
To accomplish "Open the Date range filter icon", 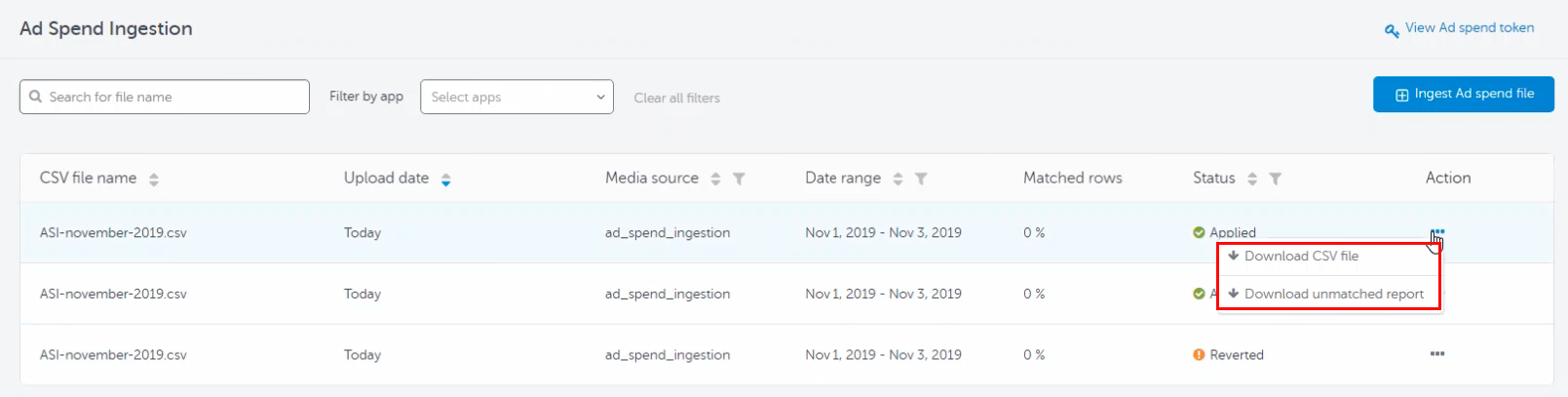I will (x=921, y=179).
